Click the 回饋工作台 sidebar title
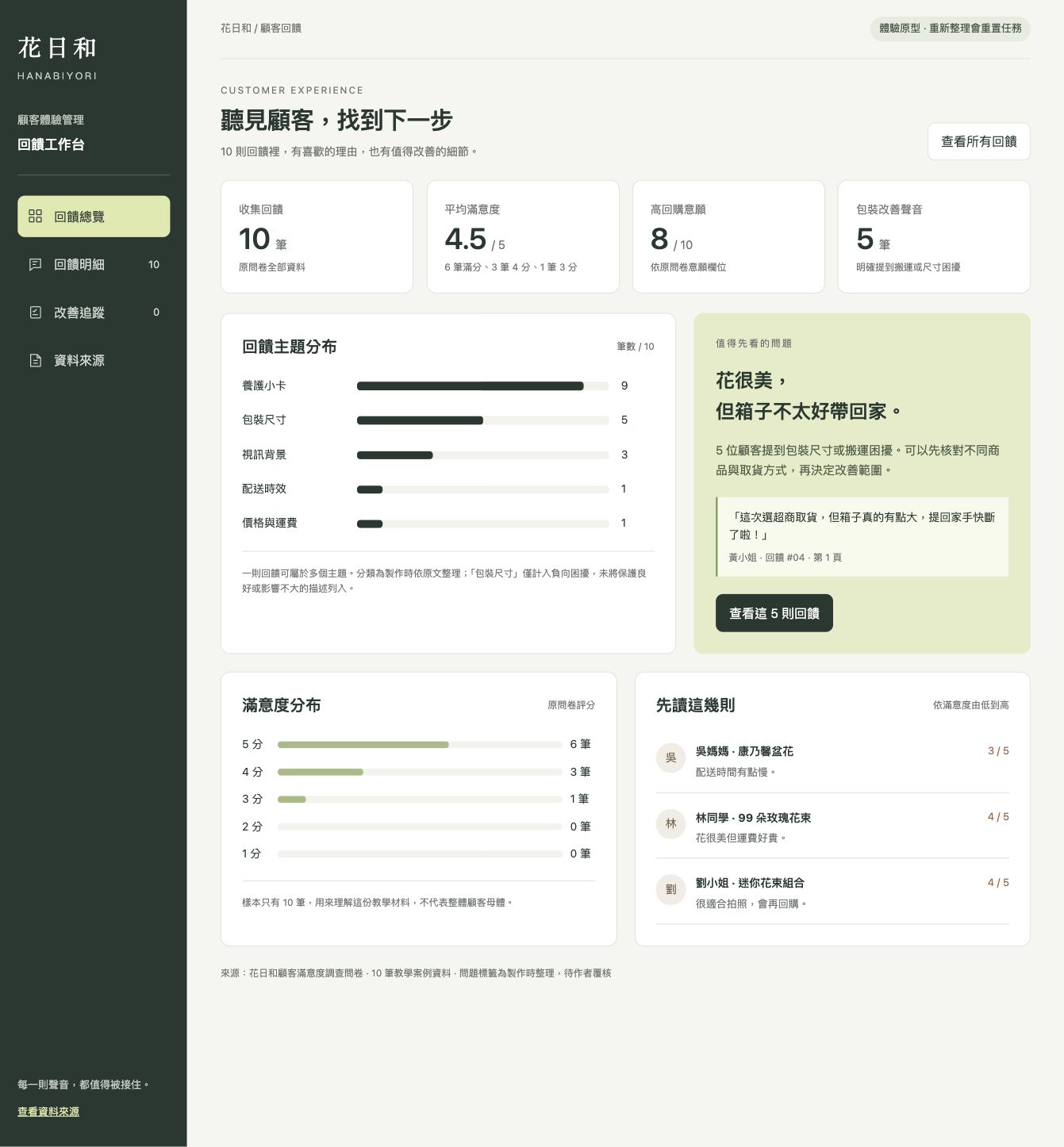Image resolution: width=1064 pixels, height=1147 pixels. (51, 144)
